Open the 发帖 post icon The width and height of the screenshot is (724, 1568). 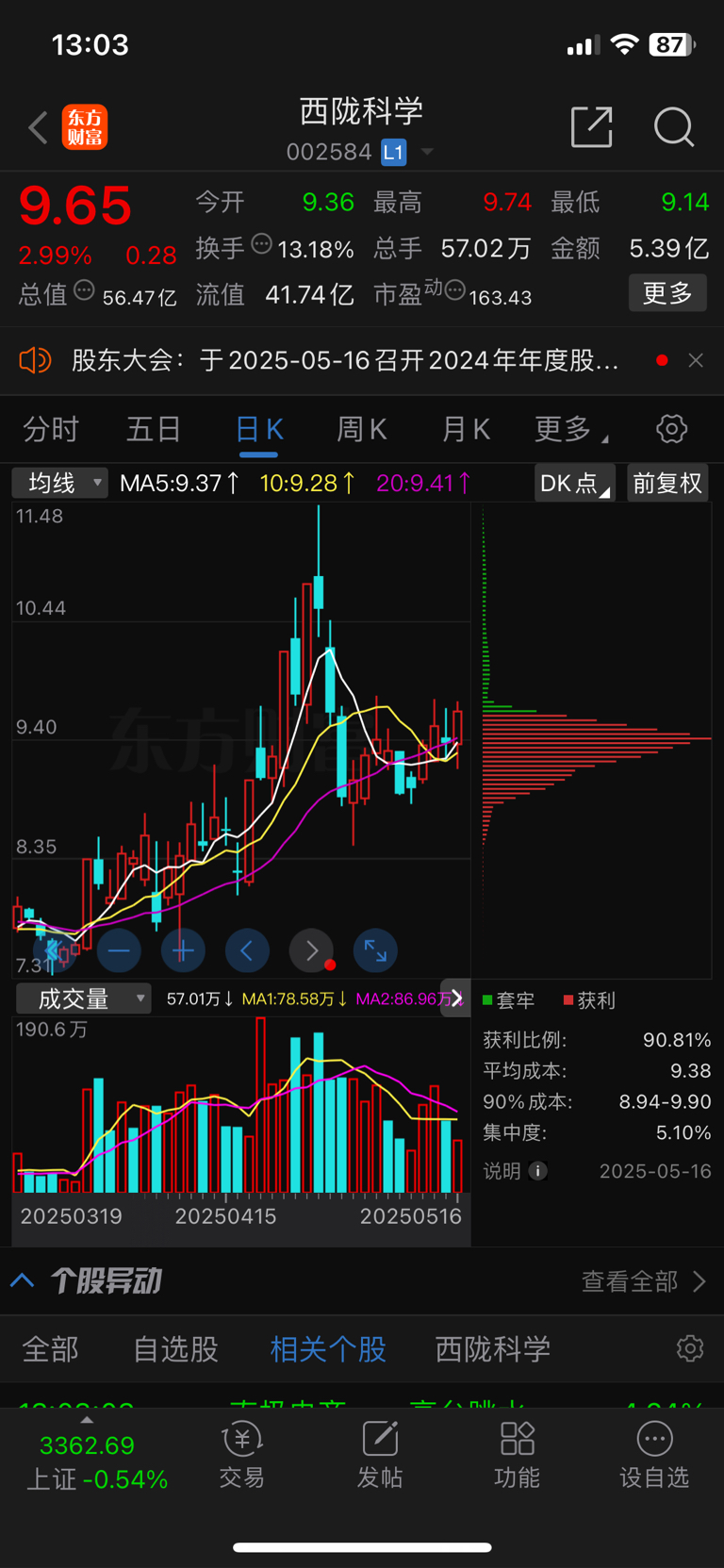point(380,1456)
